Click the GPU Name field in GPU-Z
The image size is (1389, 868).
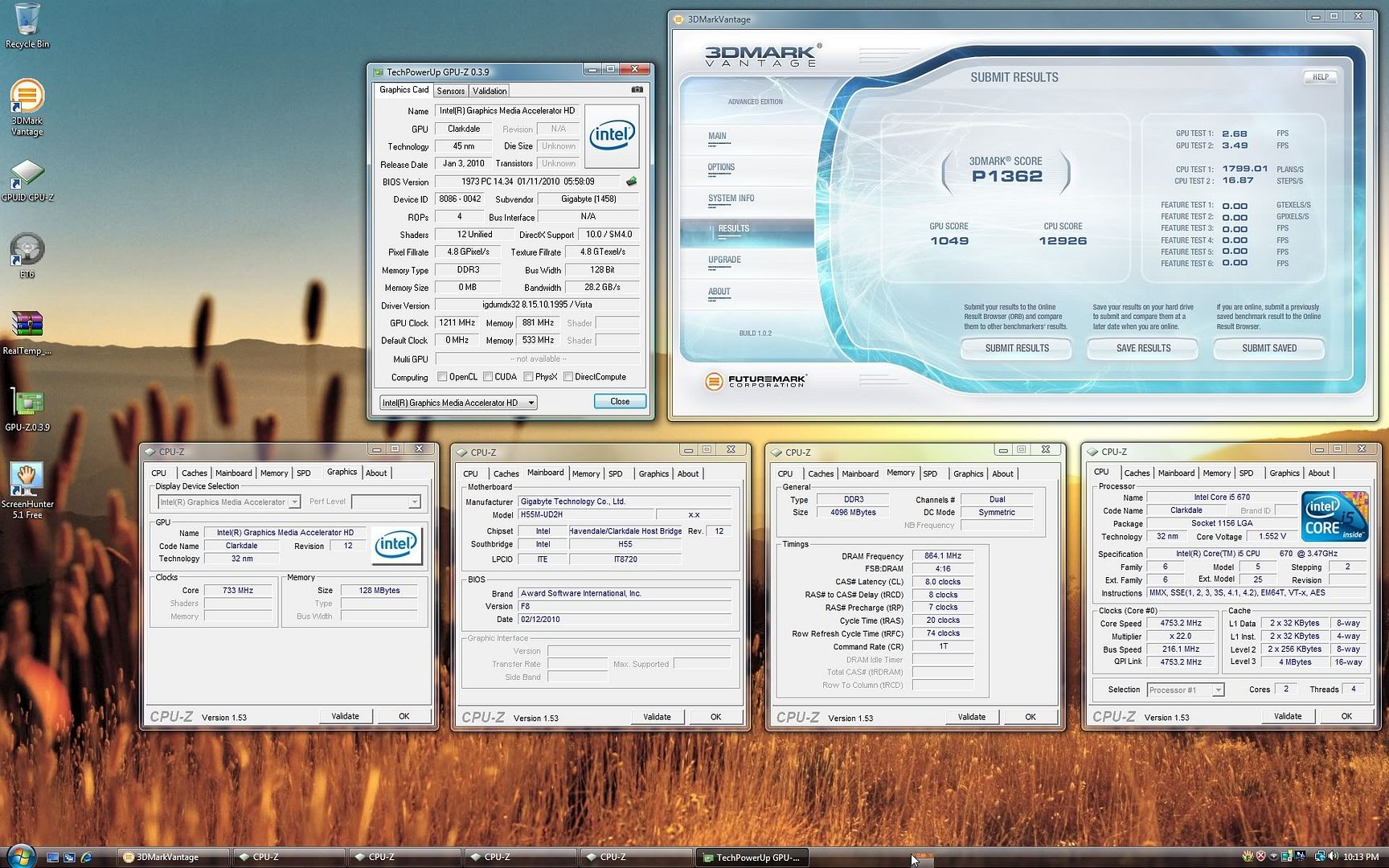pos(507,111)
